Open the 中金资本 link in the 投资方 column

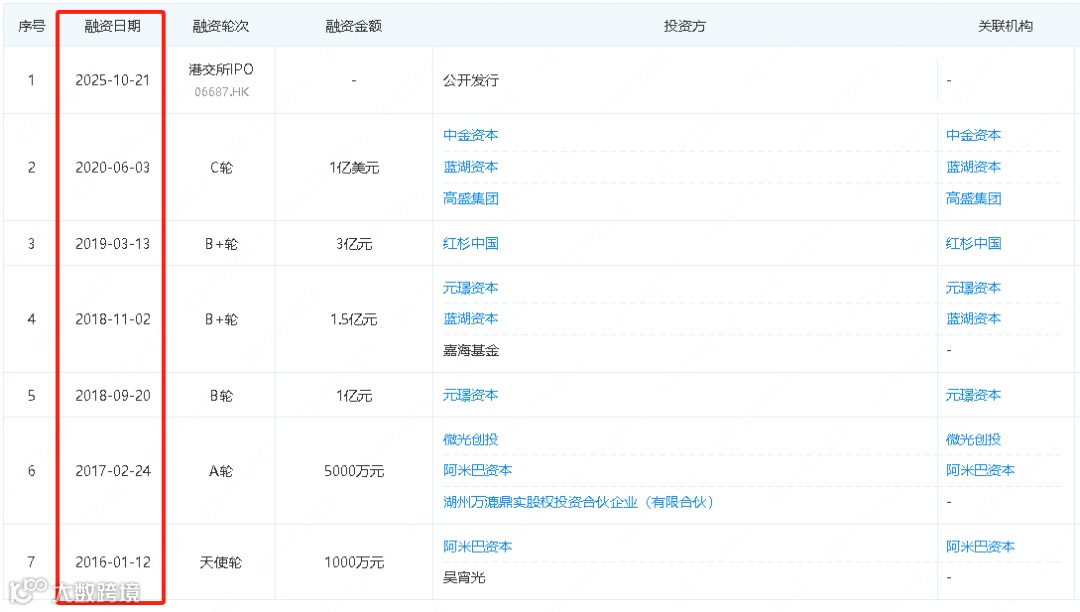tap(470, 135)
